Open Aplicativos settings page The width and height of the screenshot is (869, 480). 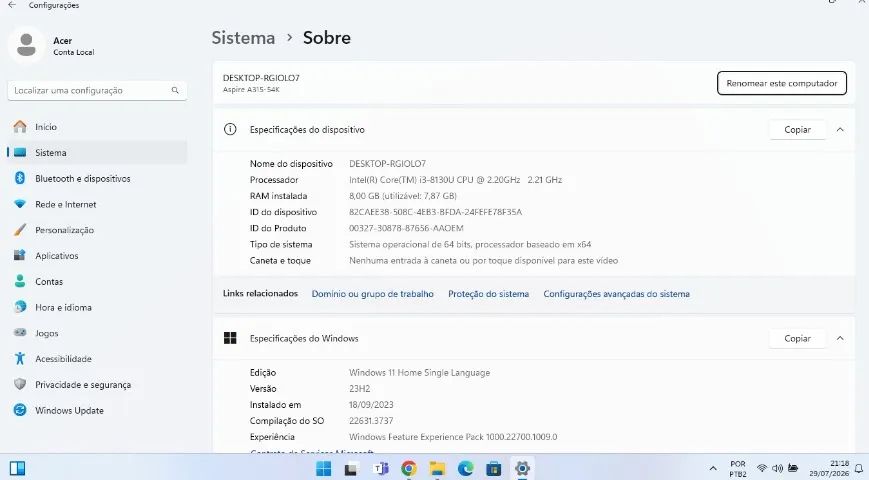point(97,256)
